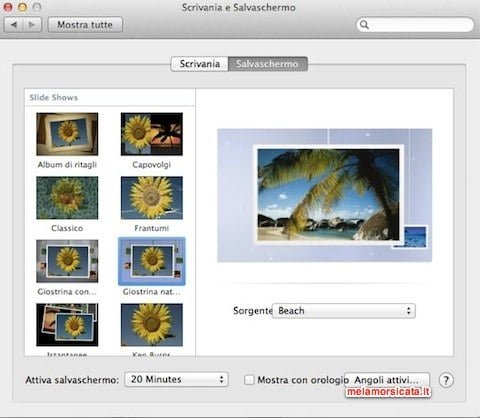Switch to the Scrivania tab
480x418 pixels.
pyautogui.click(x=199, y=64)
